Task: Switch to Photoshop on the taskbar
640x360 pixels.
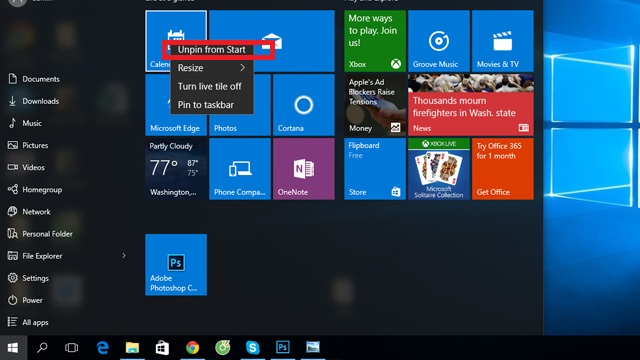Action: tap(283, 348)
